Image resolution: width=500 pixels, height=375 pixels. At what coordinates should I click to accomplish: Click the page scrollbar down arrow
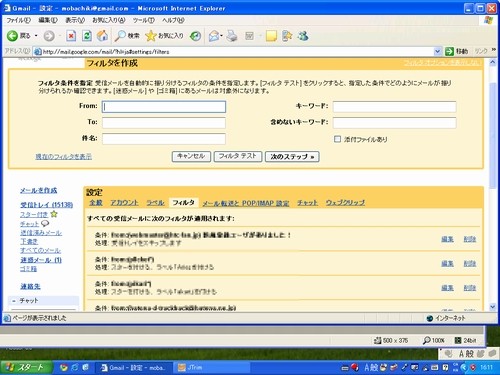point(493,307)
